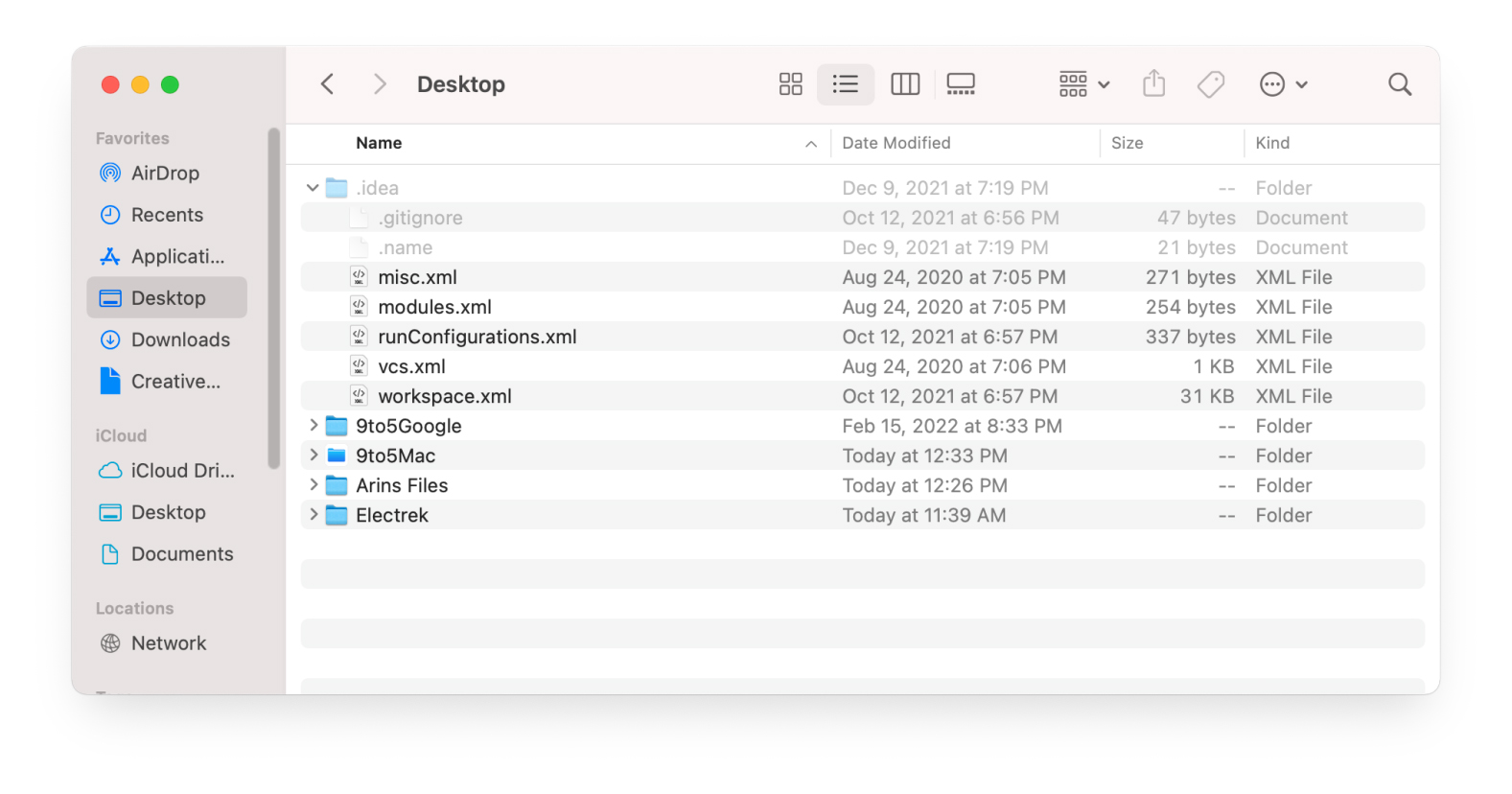1512x794 pixels.
Task: Select the list view button
Action: tap(845, 84)
